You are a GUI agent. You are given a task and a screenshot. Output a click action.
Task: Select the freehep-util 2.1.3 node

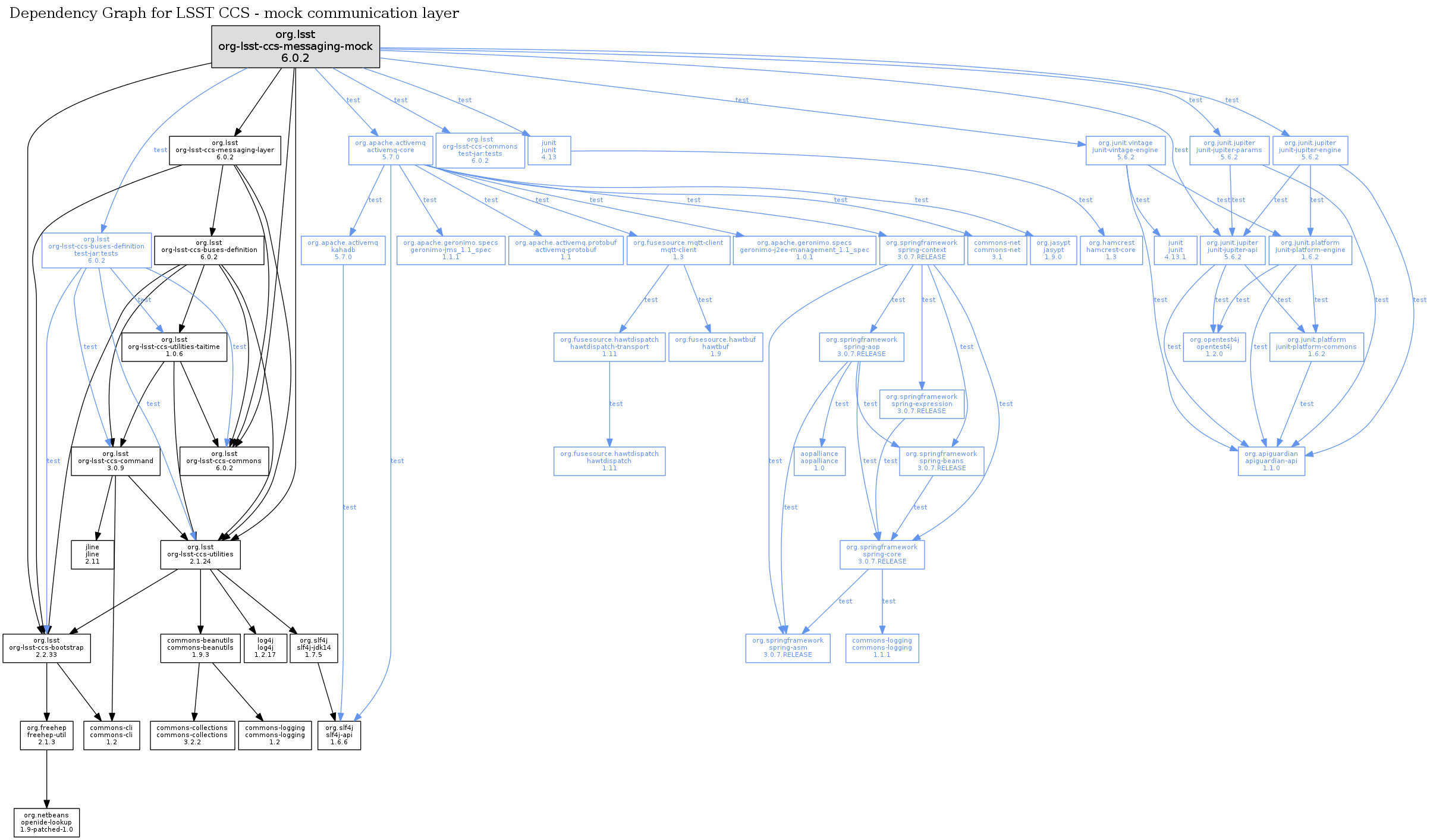point(46,735)
